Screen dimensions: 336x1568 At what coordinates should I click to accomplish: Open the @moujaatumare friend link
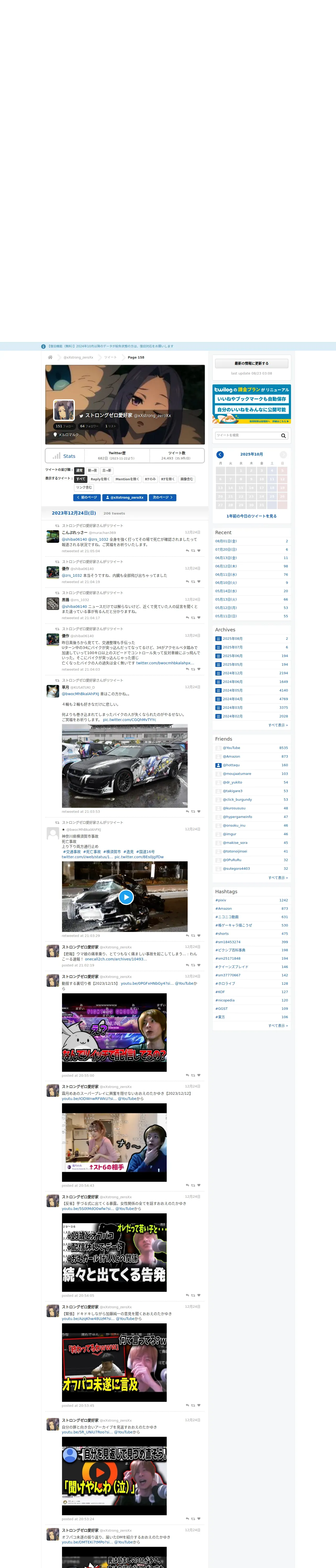[237, 774]
